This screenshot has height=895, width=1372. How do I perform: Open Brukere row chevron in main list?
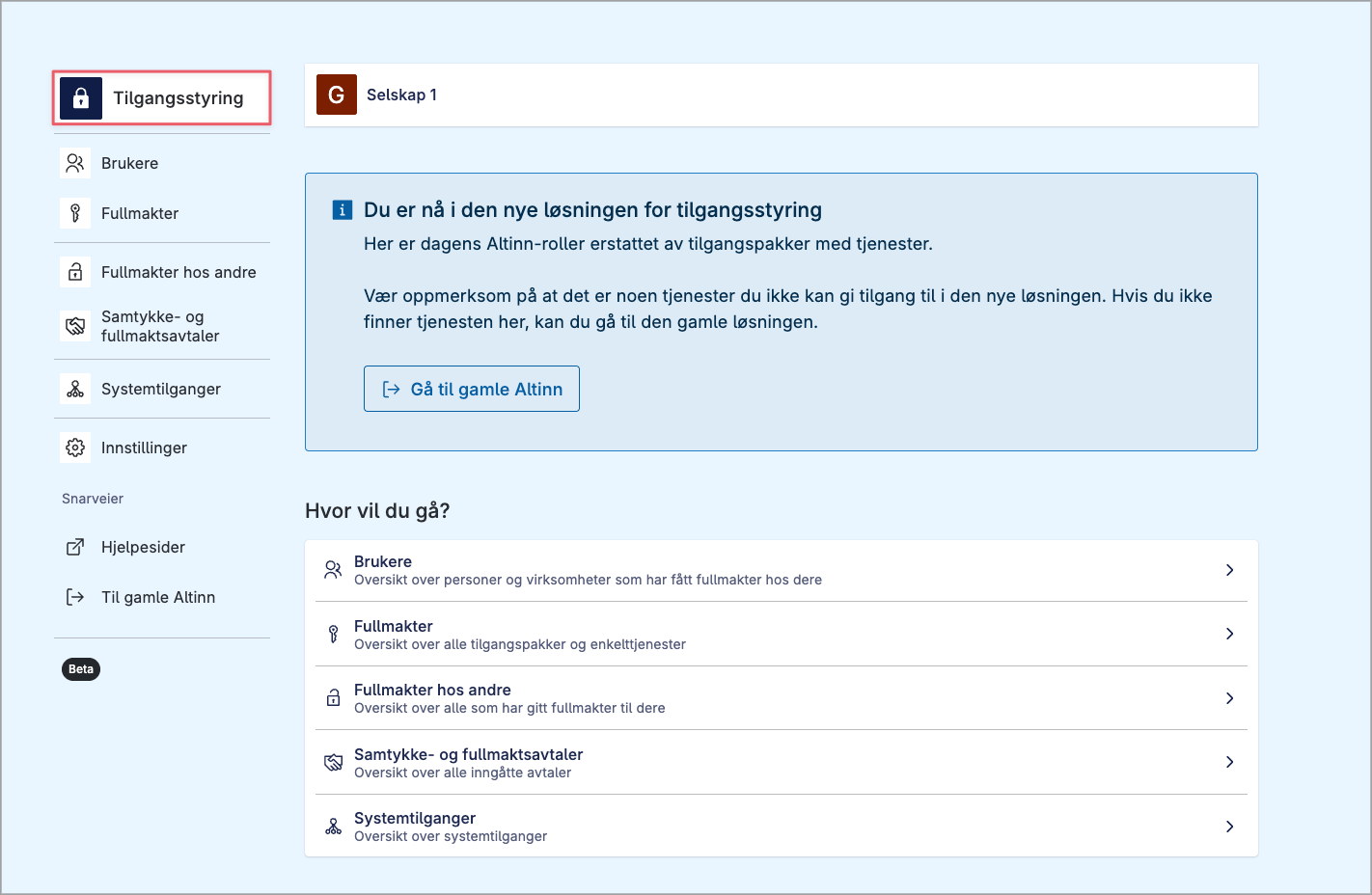(x=1229, y=570)
